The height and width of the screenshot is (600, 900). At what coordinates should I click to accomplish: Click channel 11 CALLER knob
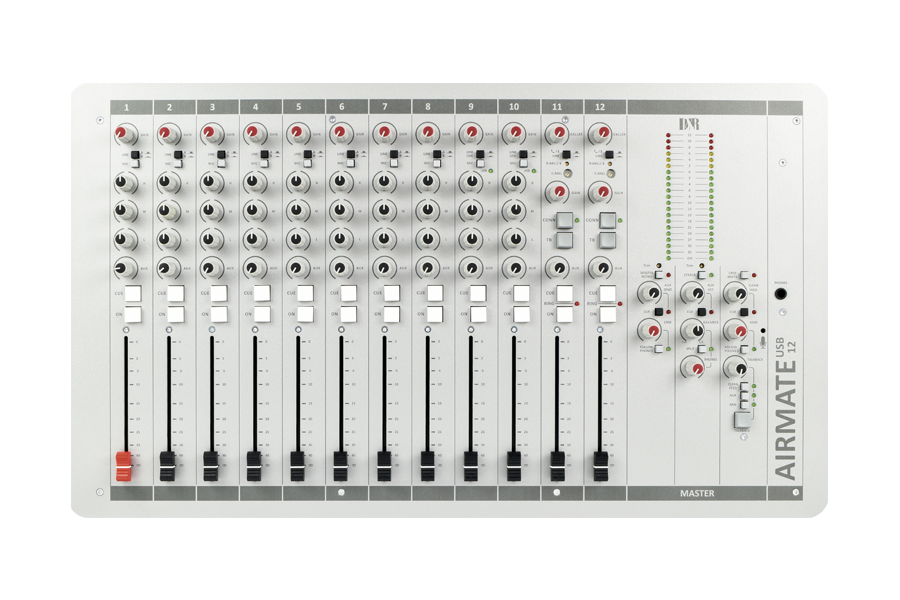coord(556,133)
